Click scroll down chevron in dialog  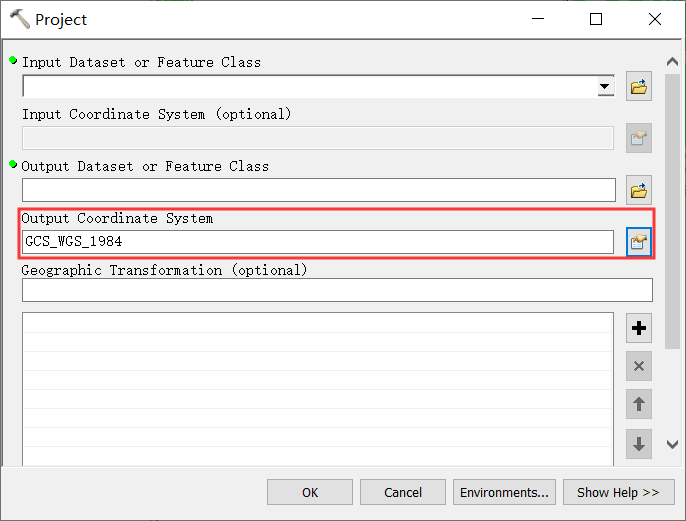click(672, 444)
